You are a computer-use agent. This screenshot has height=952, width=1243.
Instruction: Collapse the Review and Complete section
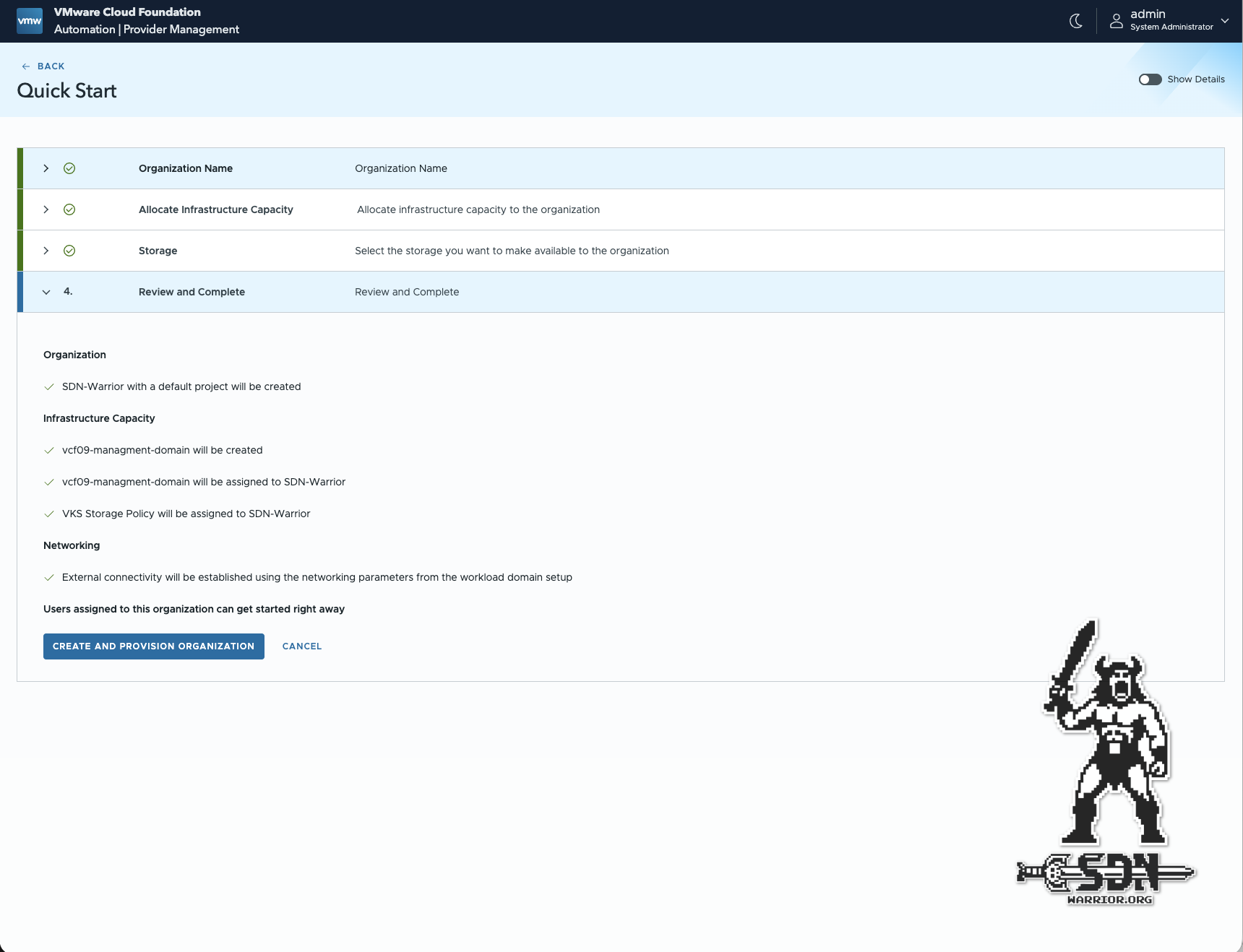click(46, 292)
